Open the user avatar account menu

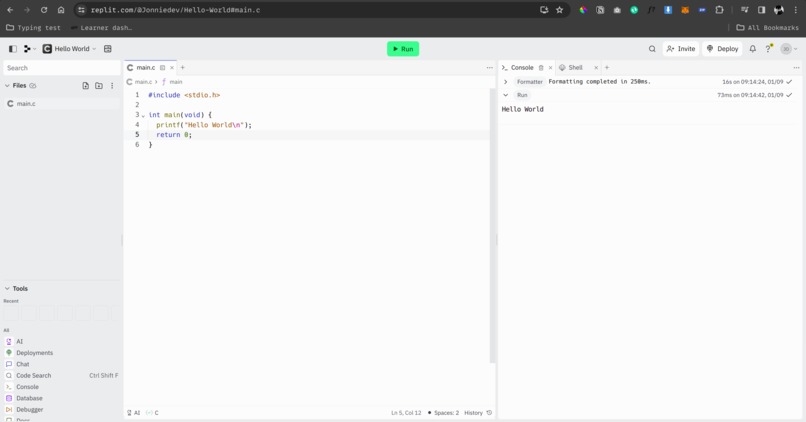tap(789, 49)
